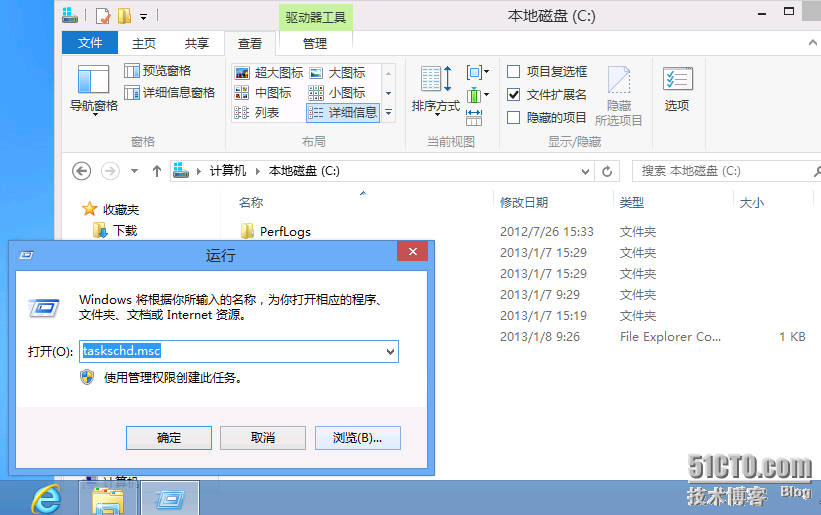This screenshot has width=821, height=515.
Task: Go forward in Explorer
Action: coord(110,171)
